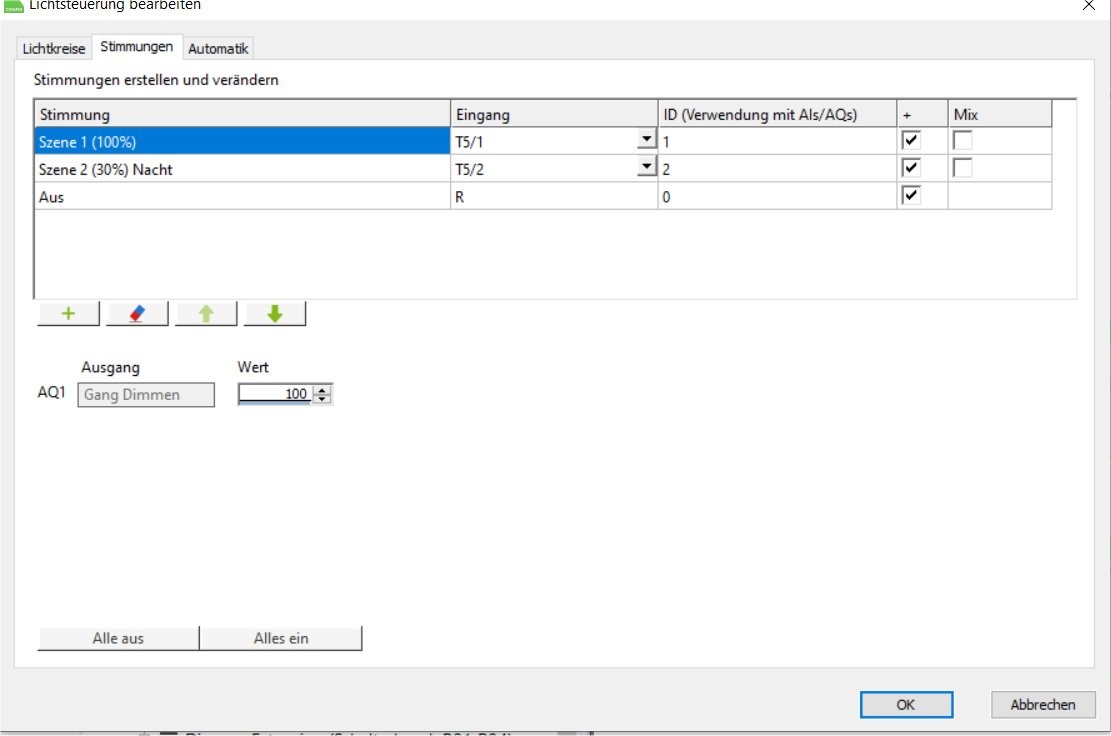Move Stimmung up with the green up arrow
This screenshot has height=736, width=1111.
pos(205,313)
